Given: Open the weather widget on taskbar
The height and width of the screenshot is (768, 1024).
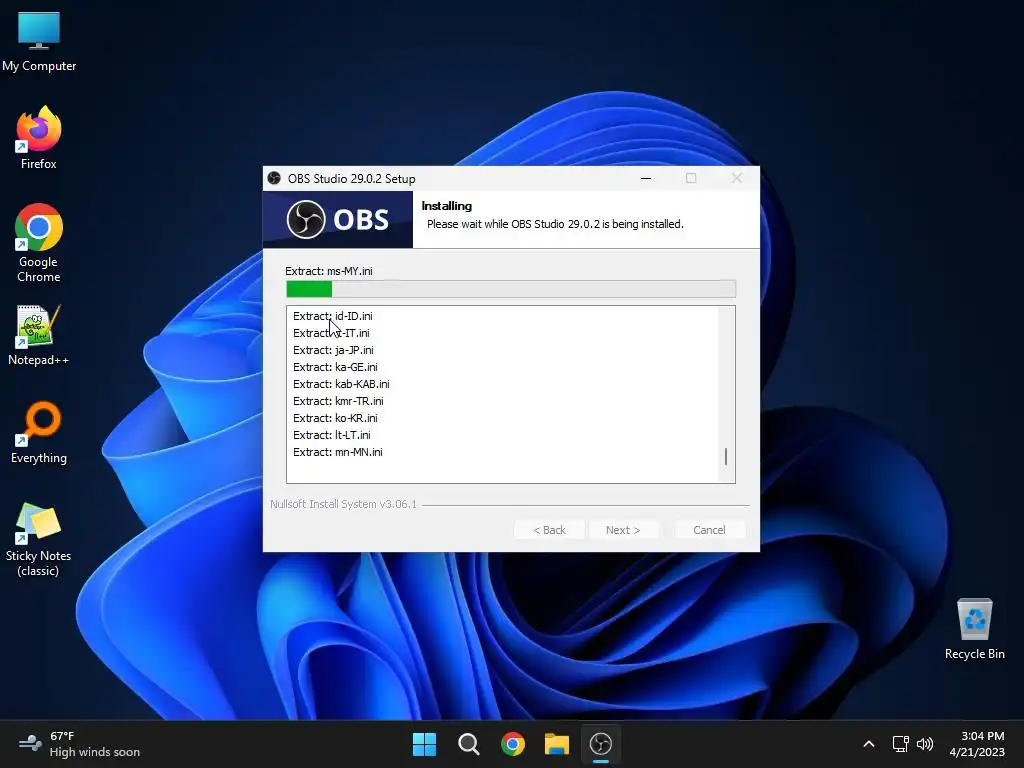Looking at the screenshot, I should pyautogui.click(x=80, y=744).
